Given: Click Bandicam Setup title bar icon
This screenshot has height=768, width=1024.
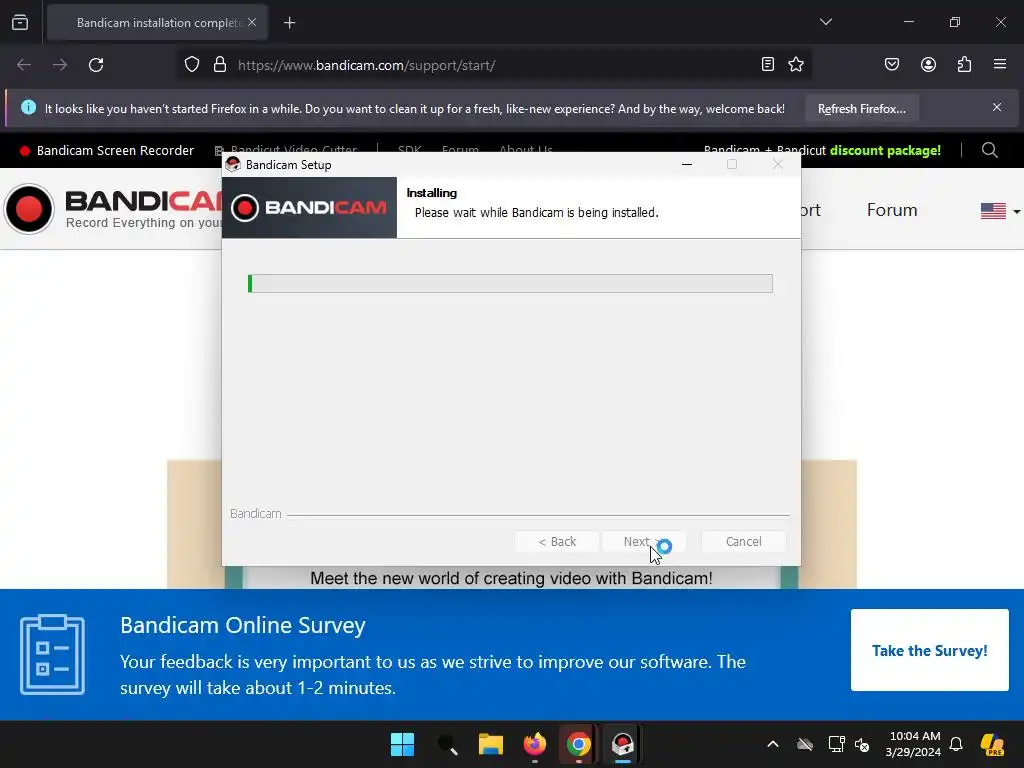Looking at the screenshot, I should pyautogui.click(x=233, y=164).
